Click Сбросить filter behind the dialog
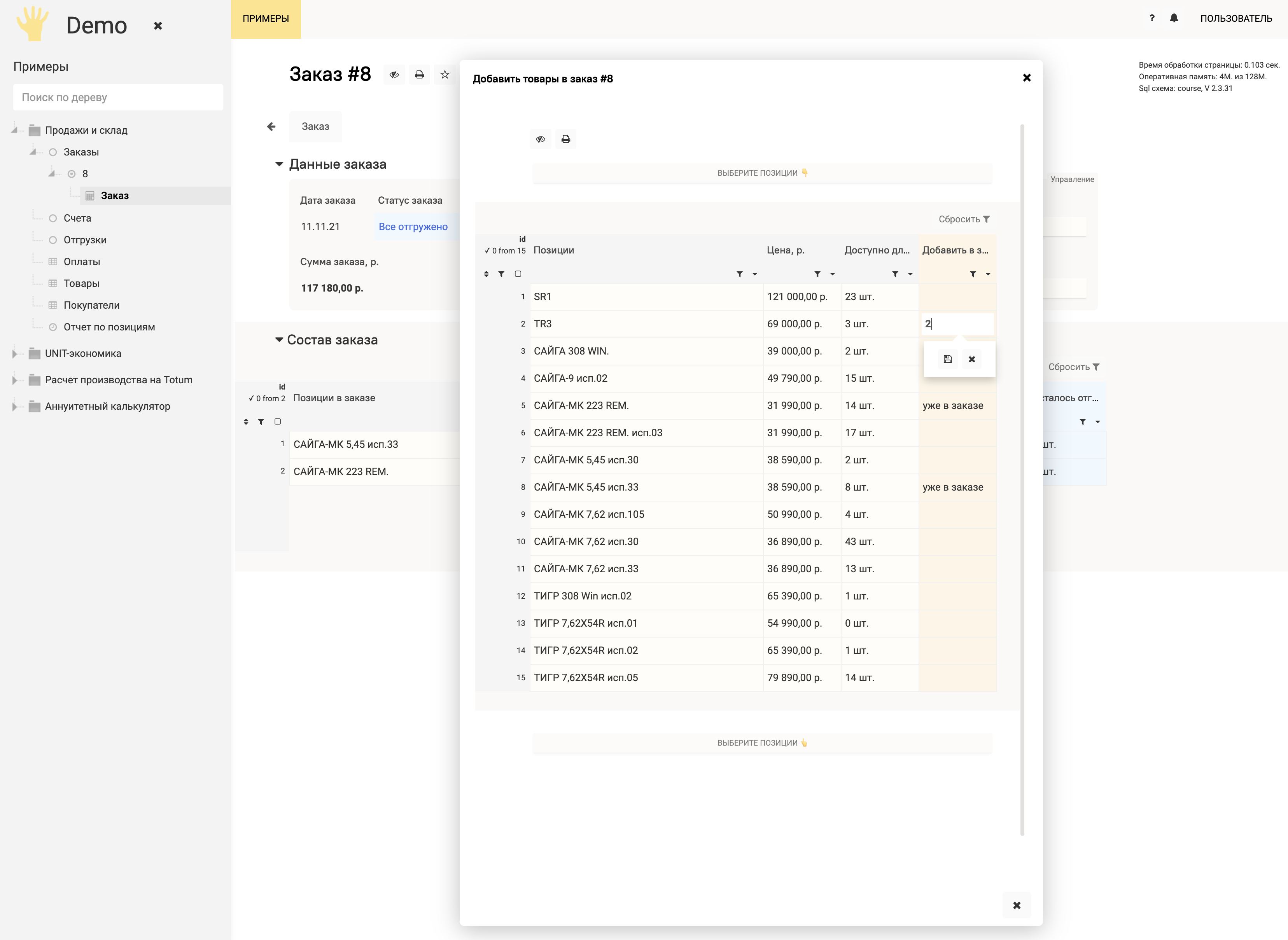The width and height of the screenshot is (1288, 940). click(1073, 367)
